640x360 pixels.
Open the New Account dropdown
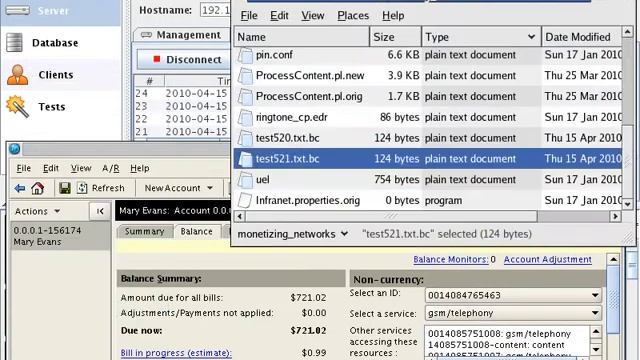tap(179, 188)
